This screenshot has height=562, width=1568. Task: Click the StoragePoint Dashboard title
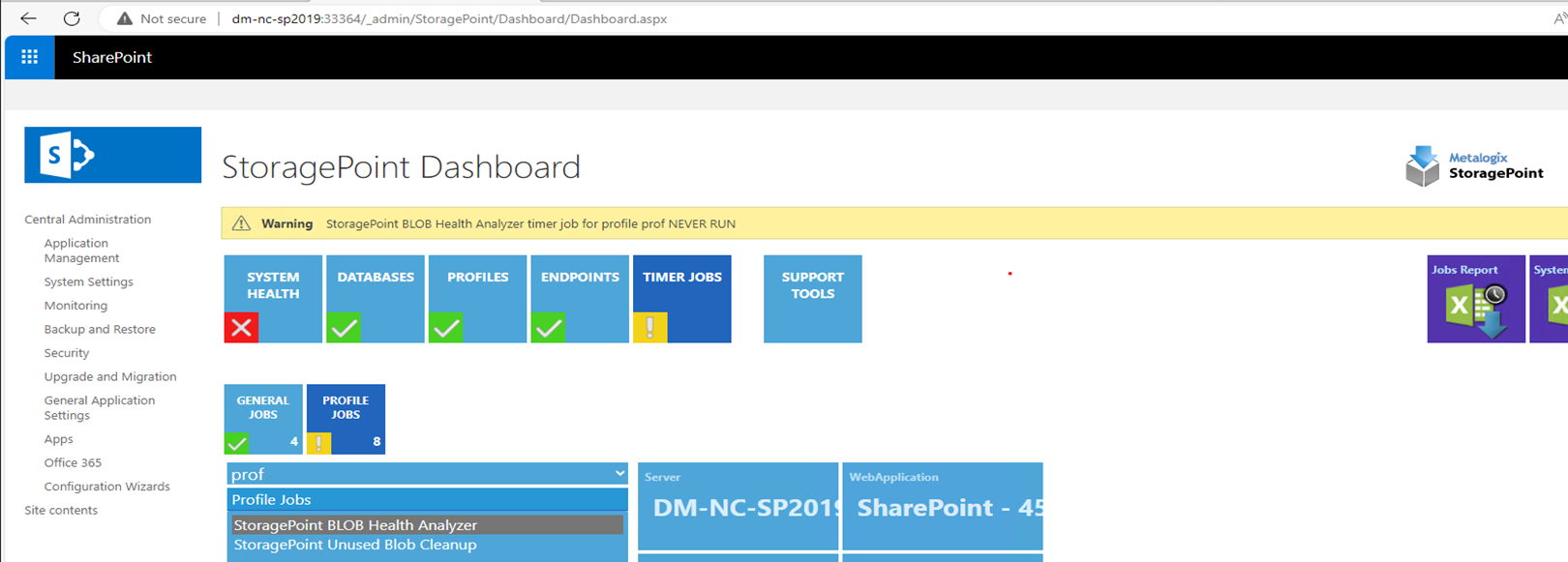pyautogui.click(x=401, y=166)
